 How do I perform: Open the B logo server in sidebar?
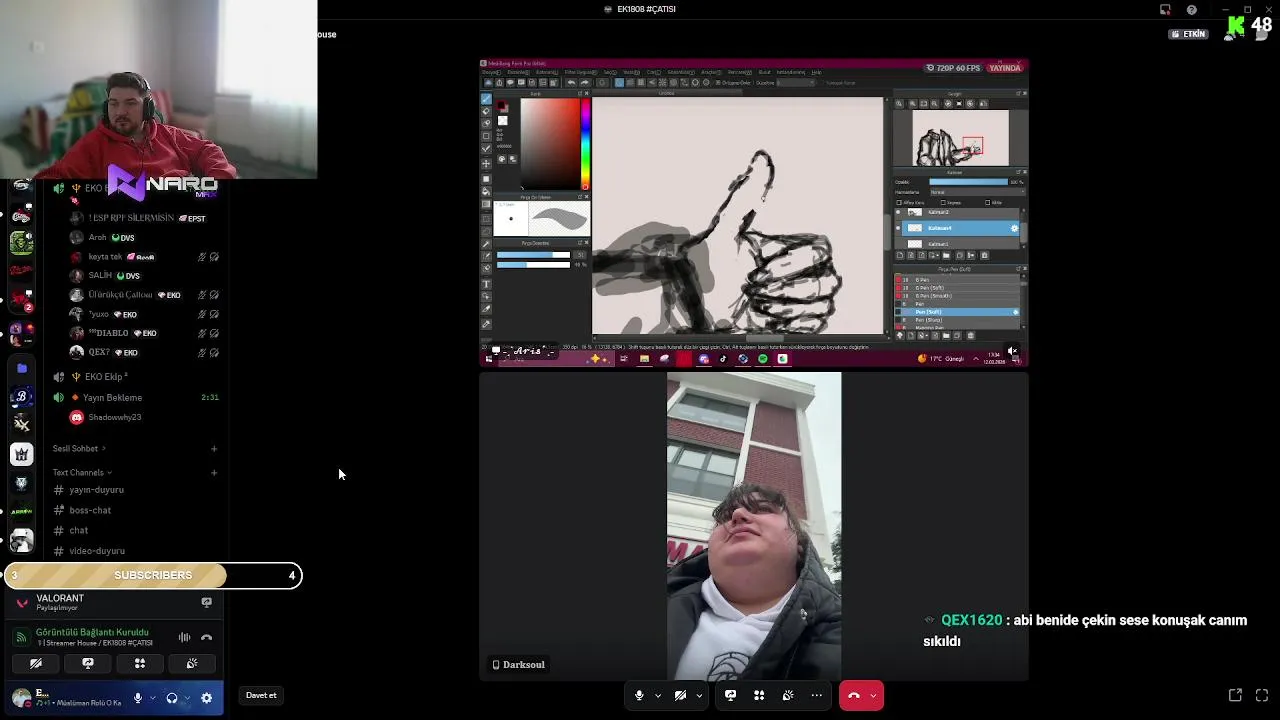tap(21, 397)
